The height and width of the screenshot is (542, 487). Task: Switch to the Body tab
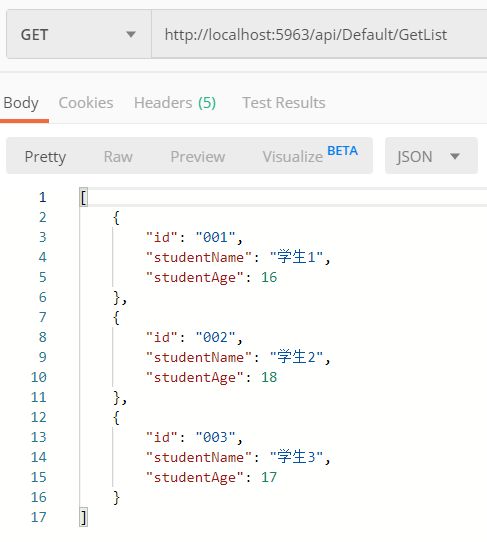click(x=21, y=103)
